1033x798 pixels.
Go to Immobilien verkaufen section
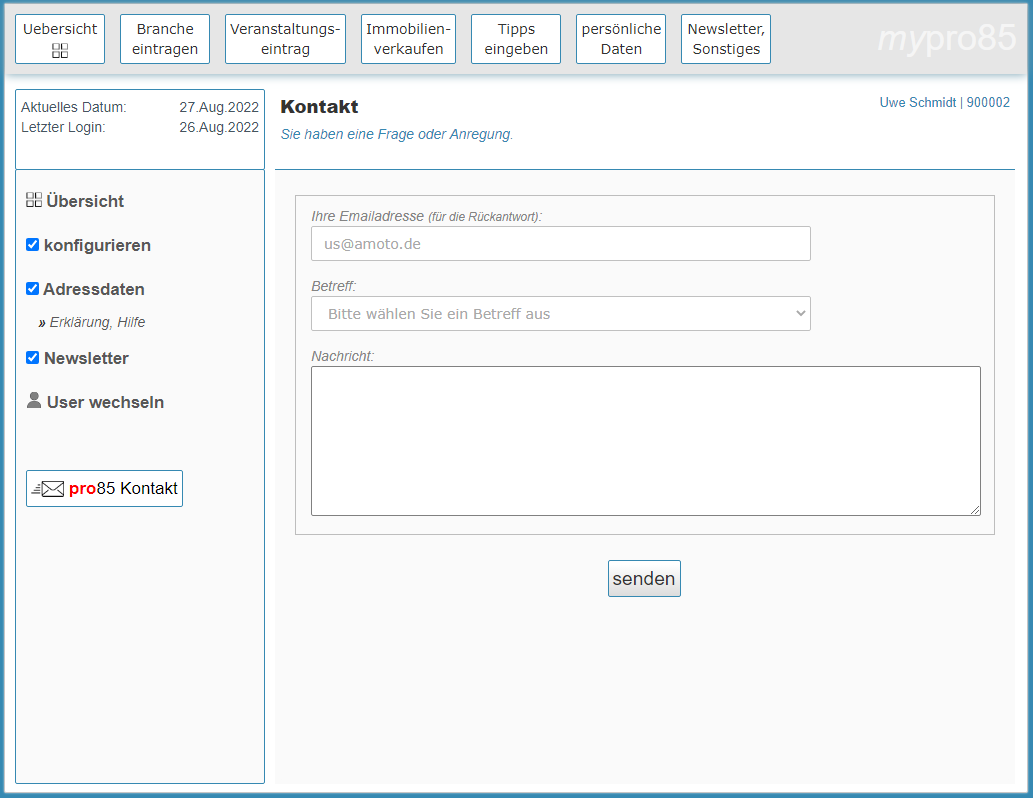pos(408,39)
